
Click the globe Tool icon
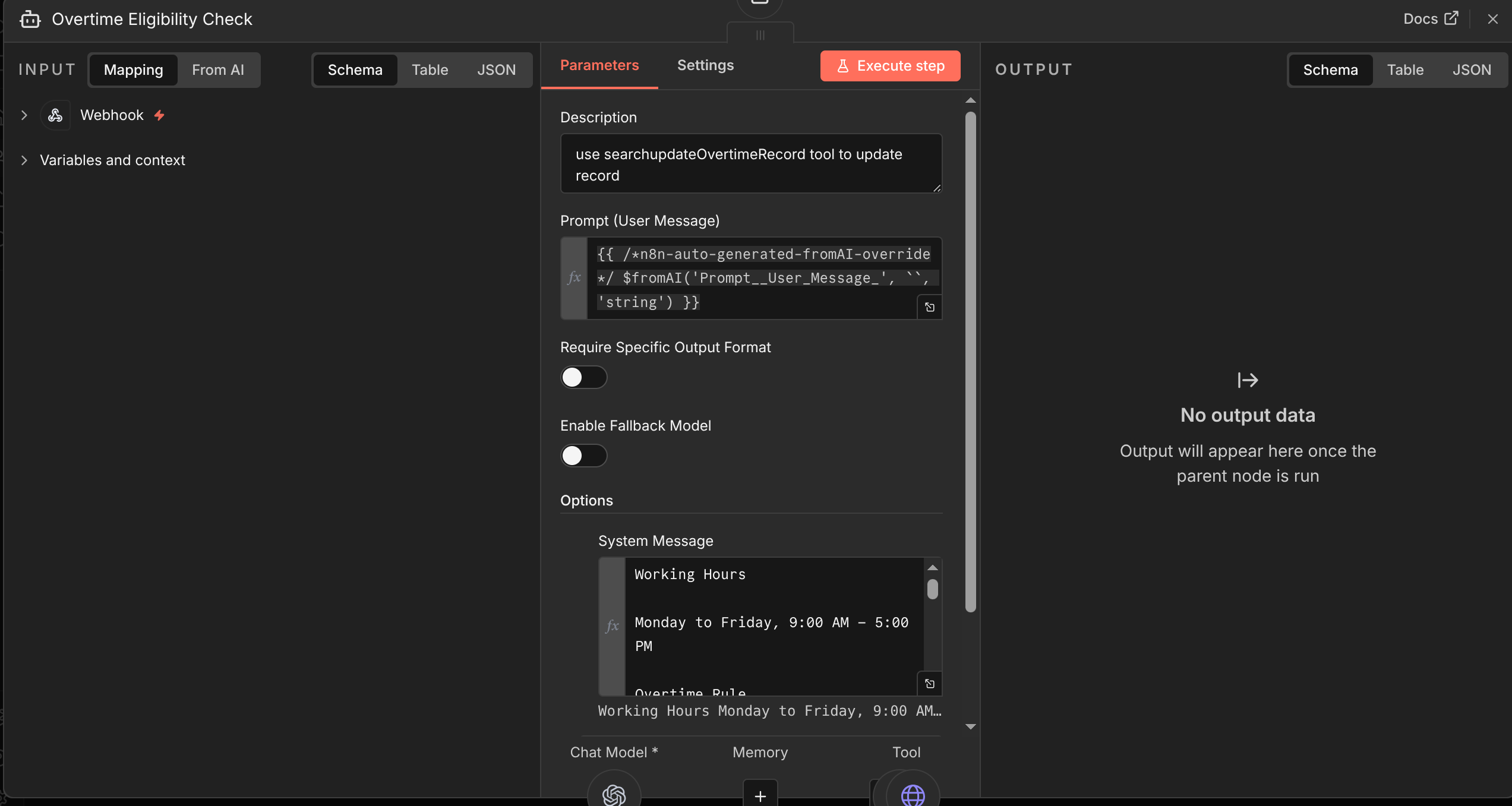pyautogui.click(x=913, y=795)
